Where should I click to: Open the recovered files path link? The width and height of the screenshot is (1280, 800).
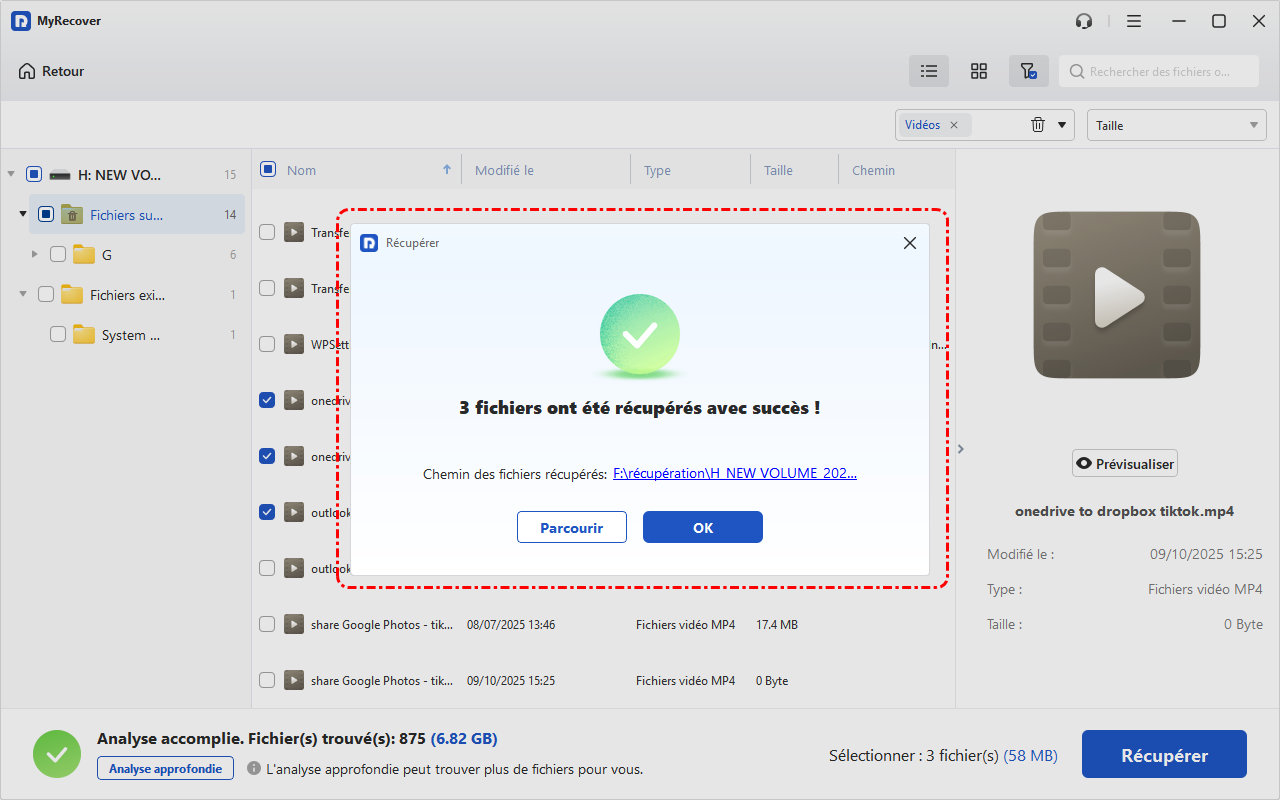coord(734,474)
